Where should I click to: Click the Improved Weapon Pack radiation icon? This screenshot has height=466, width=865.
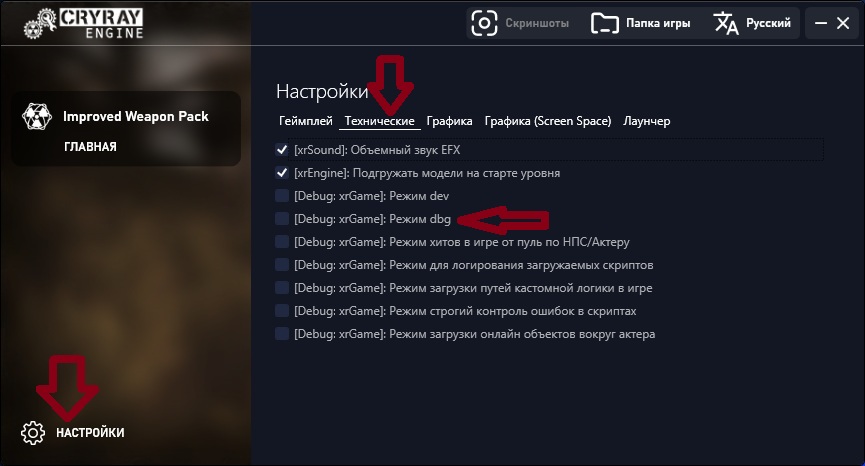(x=37, y=116)
